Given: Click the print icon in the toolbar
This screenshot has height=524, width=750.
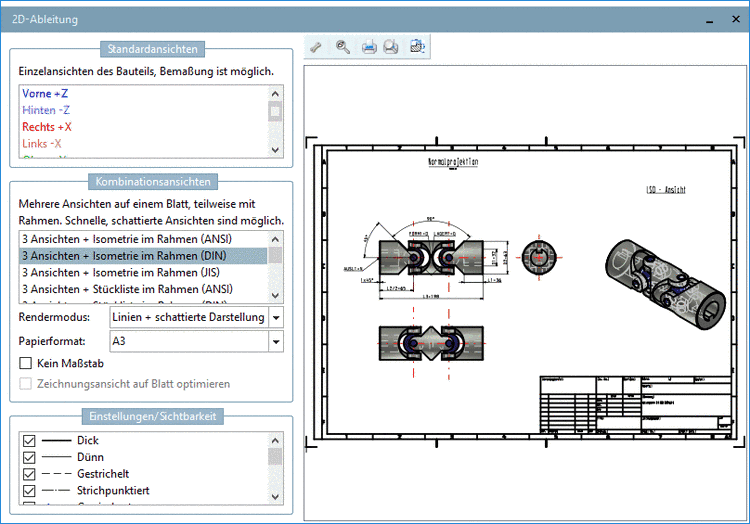Looking at the screenshot, I should (369, 47).
